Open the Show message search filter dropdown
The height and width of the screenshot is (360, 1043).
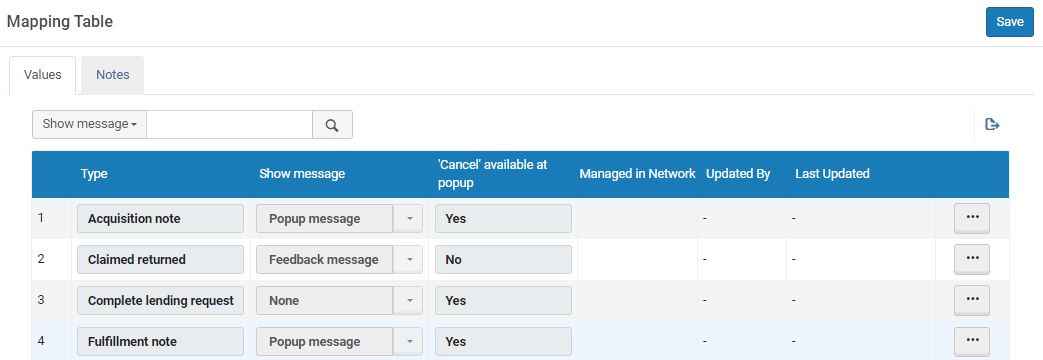[89, 124]
